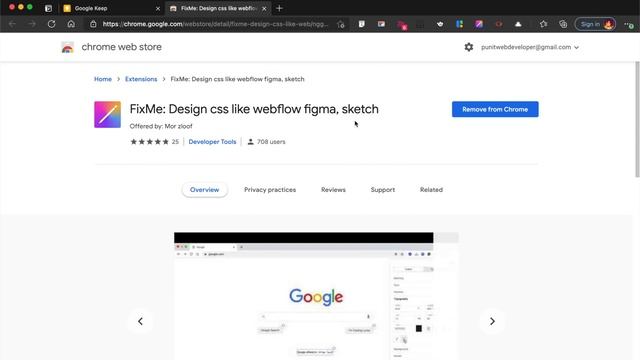The height and width of the screenshot is (360, 640).
Task: Add this page to favorites via star-plus icon
Action: [341, 24]
